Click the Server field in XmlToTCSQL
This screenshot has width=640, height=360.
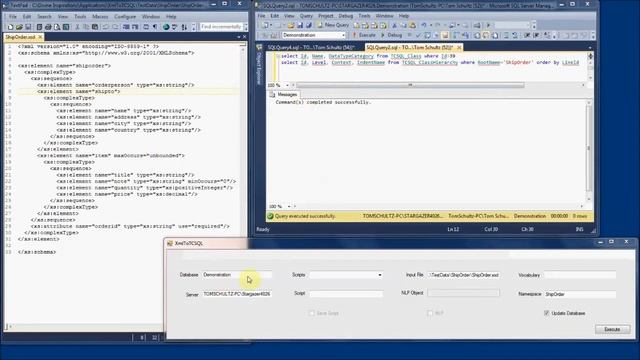(237, 294)
